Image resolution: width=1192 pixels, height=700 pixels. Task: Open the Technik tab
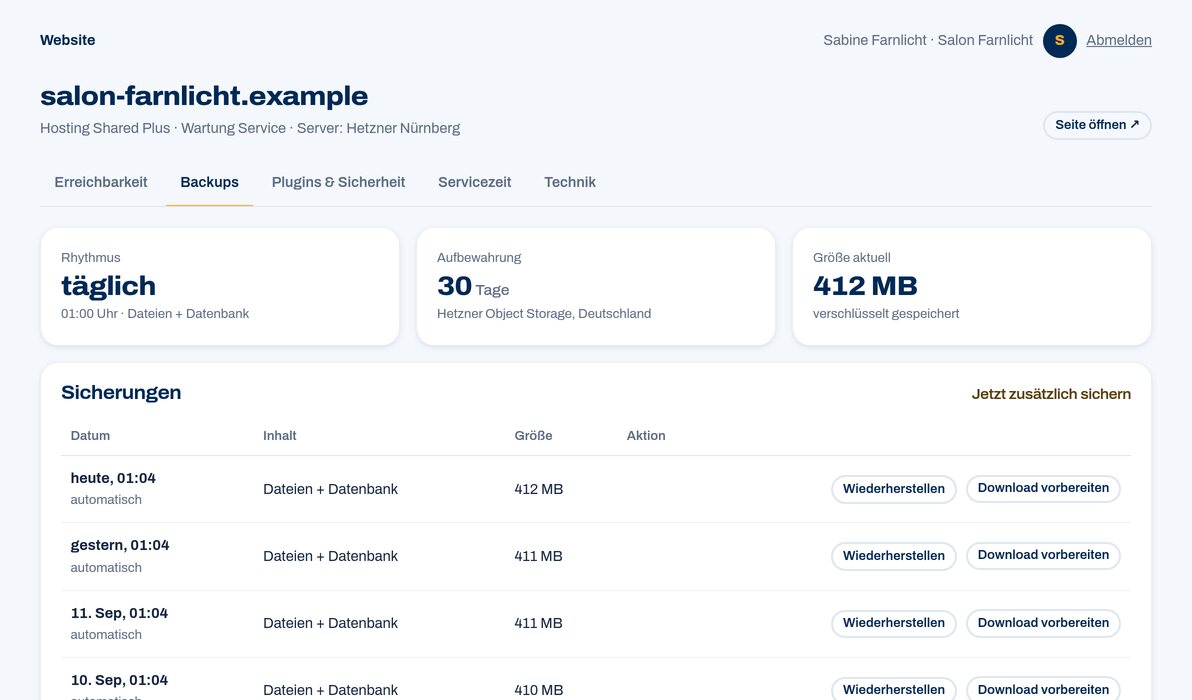(x=569, y=182)
